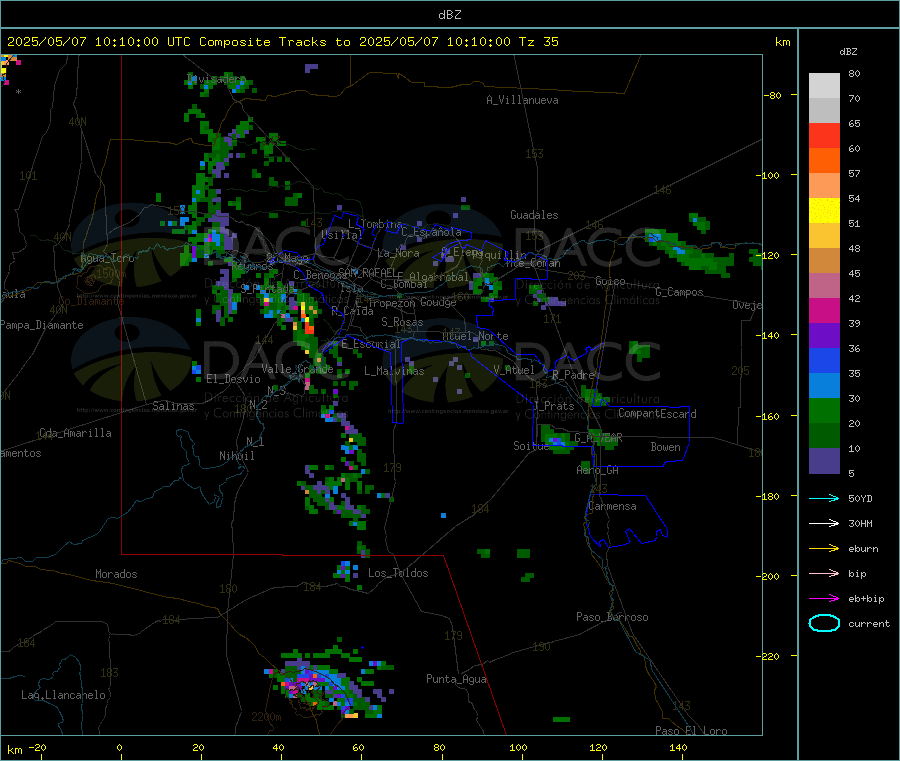Click the 39 dBZ magenta swatch
Viewport: 900px width, 761px height.
(824, 310)
